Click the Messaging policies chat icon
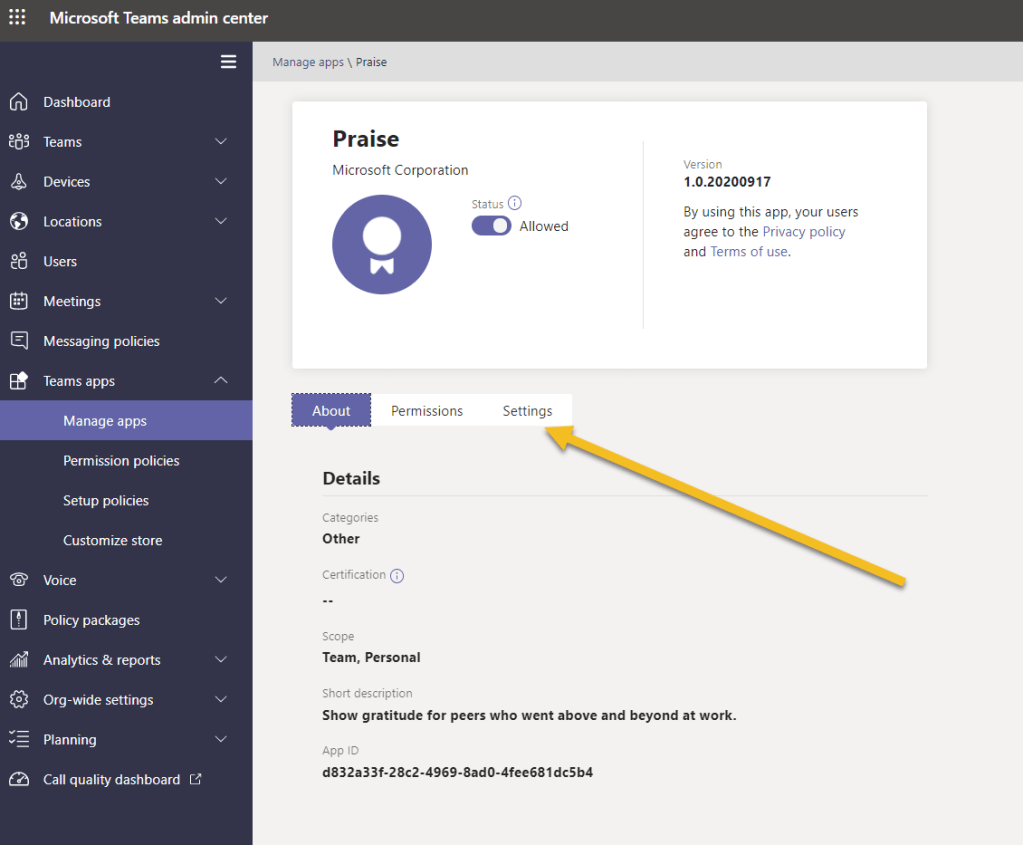The image size is (1023, 845). (x=18, y=341)
